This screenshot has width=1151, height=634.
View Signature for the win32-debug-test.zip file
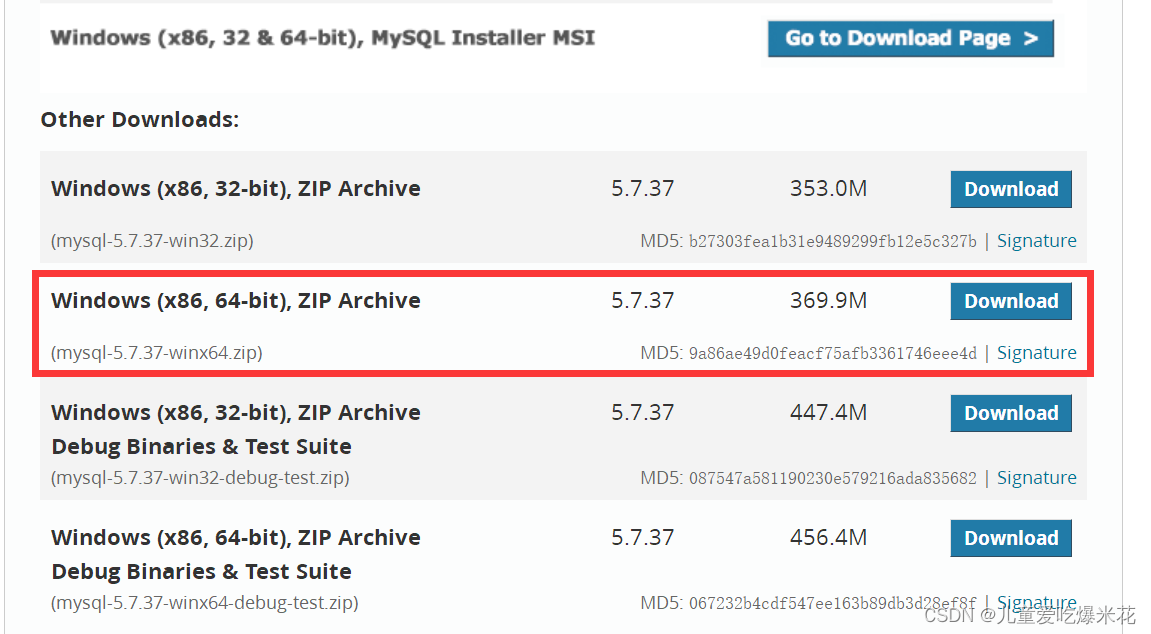pos(1036,478)
